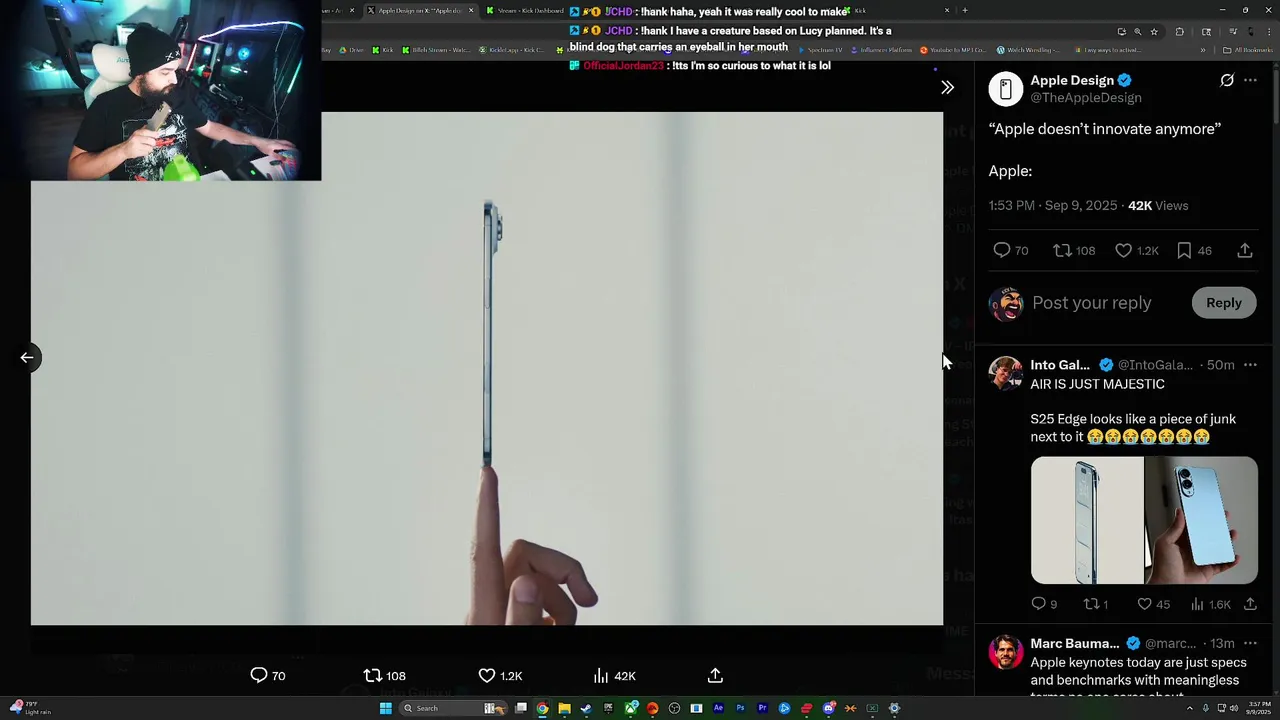Image resolution: width=1280 pixels, height=720 pixels.
Task: Open the tweet timestamp Sep 9, 2025
Action: click(1052, 205)
